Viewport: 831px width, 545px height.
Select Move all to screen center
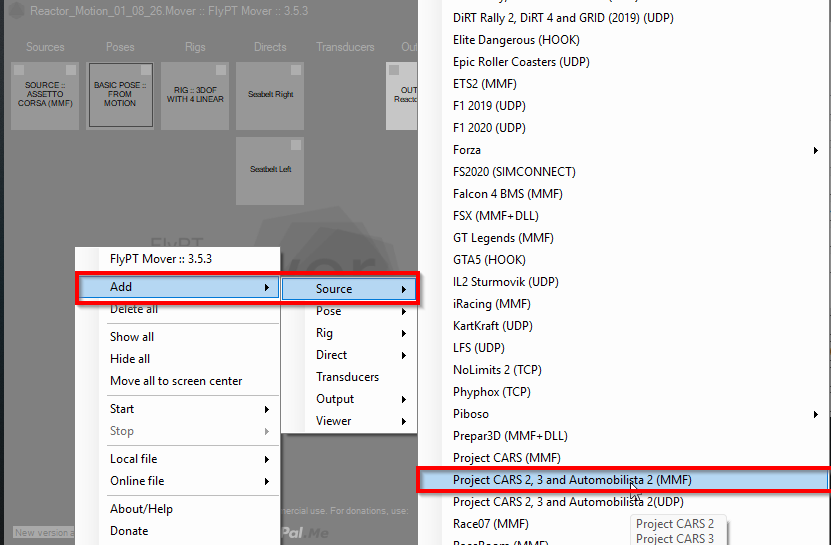point(179,381)
